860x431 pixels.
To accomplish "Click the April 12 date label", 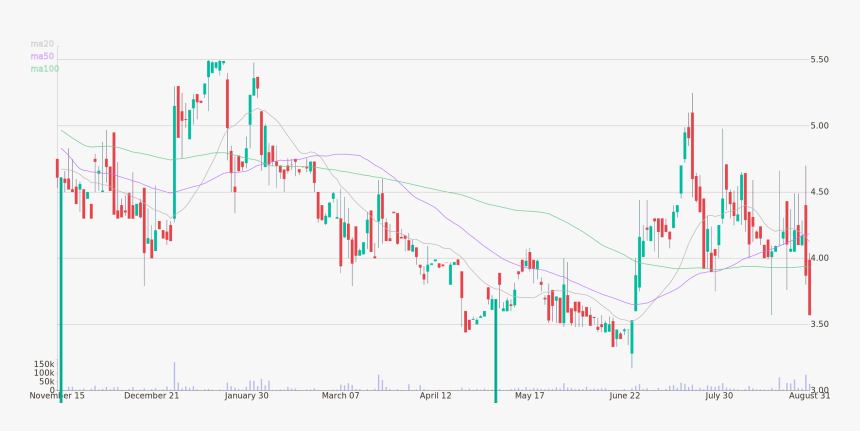I will (435, 395).
